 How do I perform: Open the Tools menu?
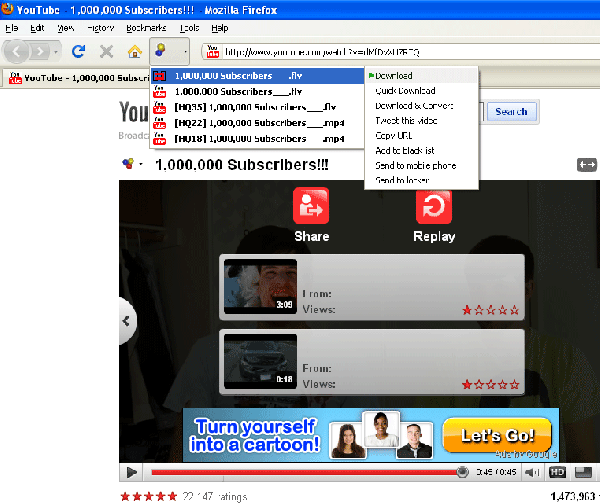coord(189,28)
